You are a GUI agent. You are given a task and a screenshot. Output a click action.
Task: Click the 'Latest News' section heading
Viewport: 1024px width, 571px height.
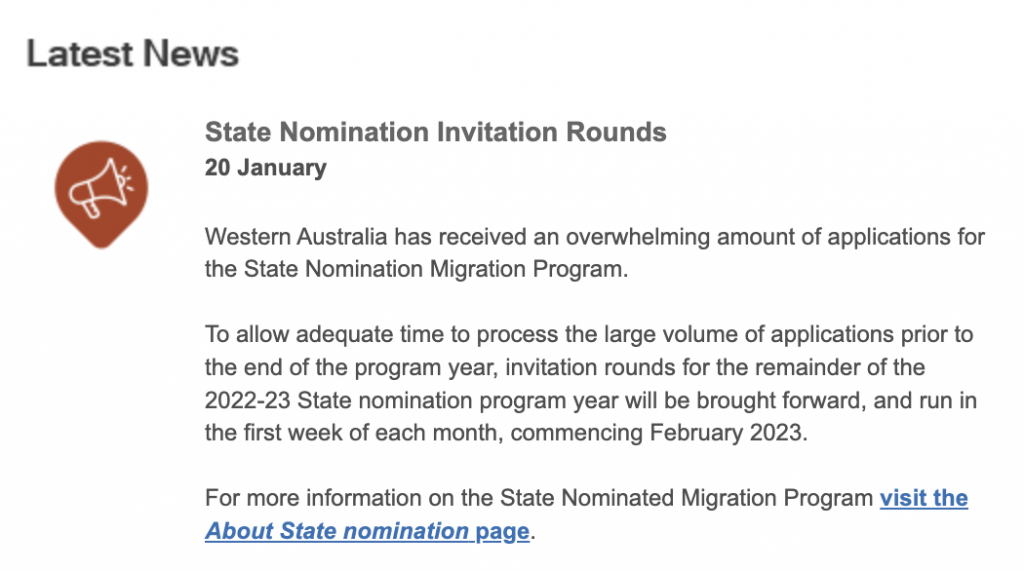[x=132, y=53]
